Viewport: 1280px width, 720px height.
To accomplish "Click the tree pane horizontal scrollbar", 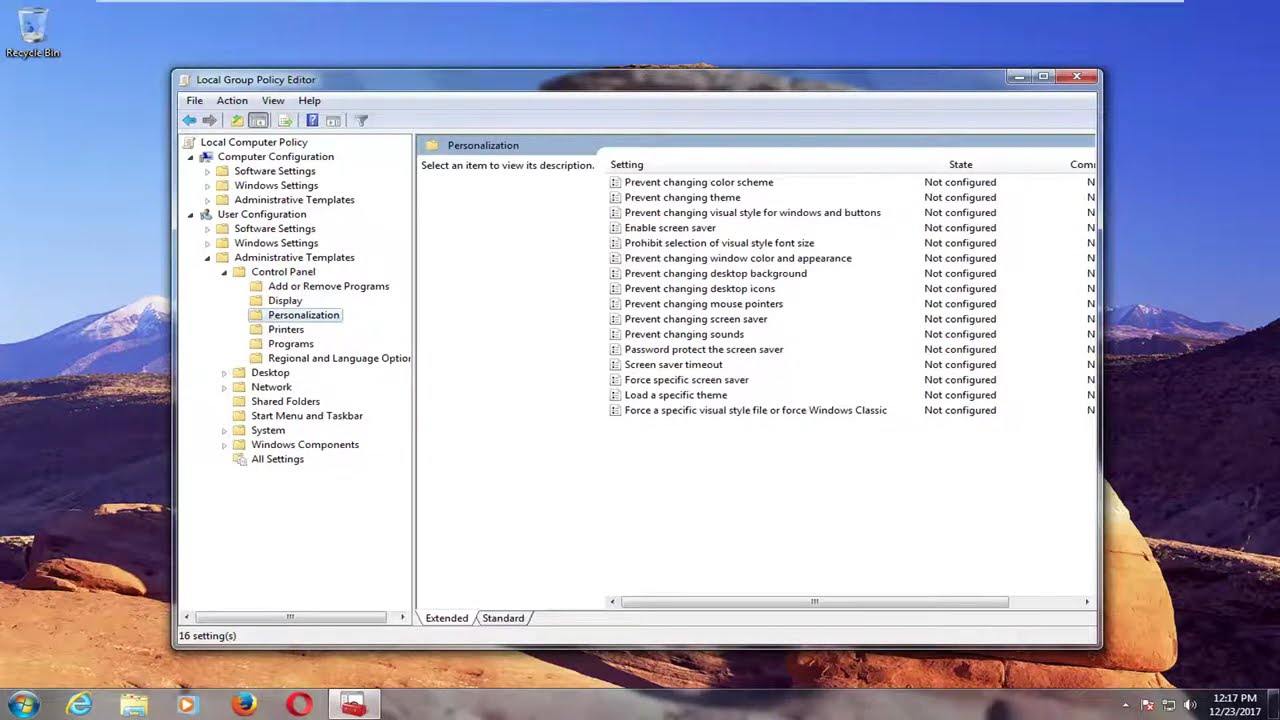I will click(291, 617).
